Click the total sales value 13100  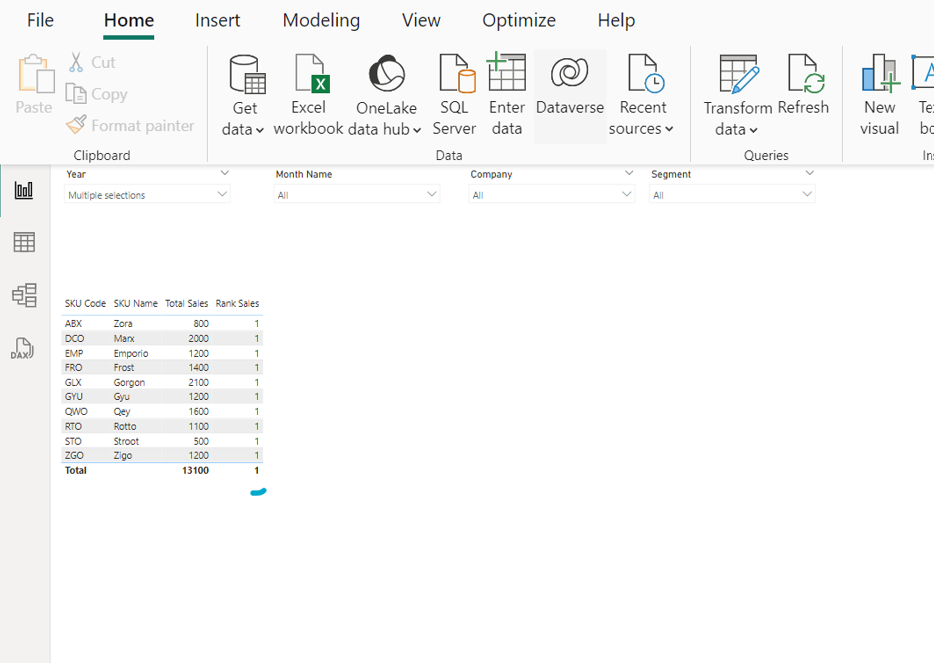(x=195, y=471)
